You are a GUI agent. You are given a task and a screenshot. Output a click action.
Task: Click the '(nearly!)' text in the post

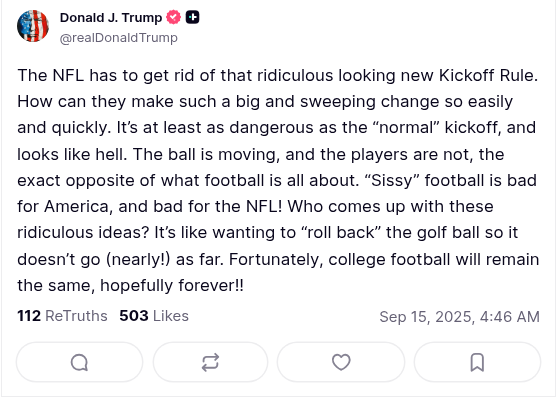pyautogui.click(x=138, y=259)
